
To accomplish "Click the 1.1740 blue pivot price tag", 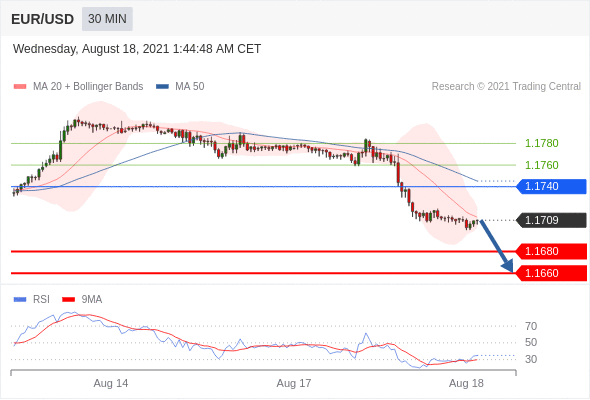I will [551, 186].
